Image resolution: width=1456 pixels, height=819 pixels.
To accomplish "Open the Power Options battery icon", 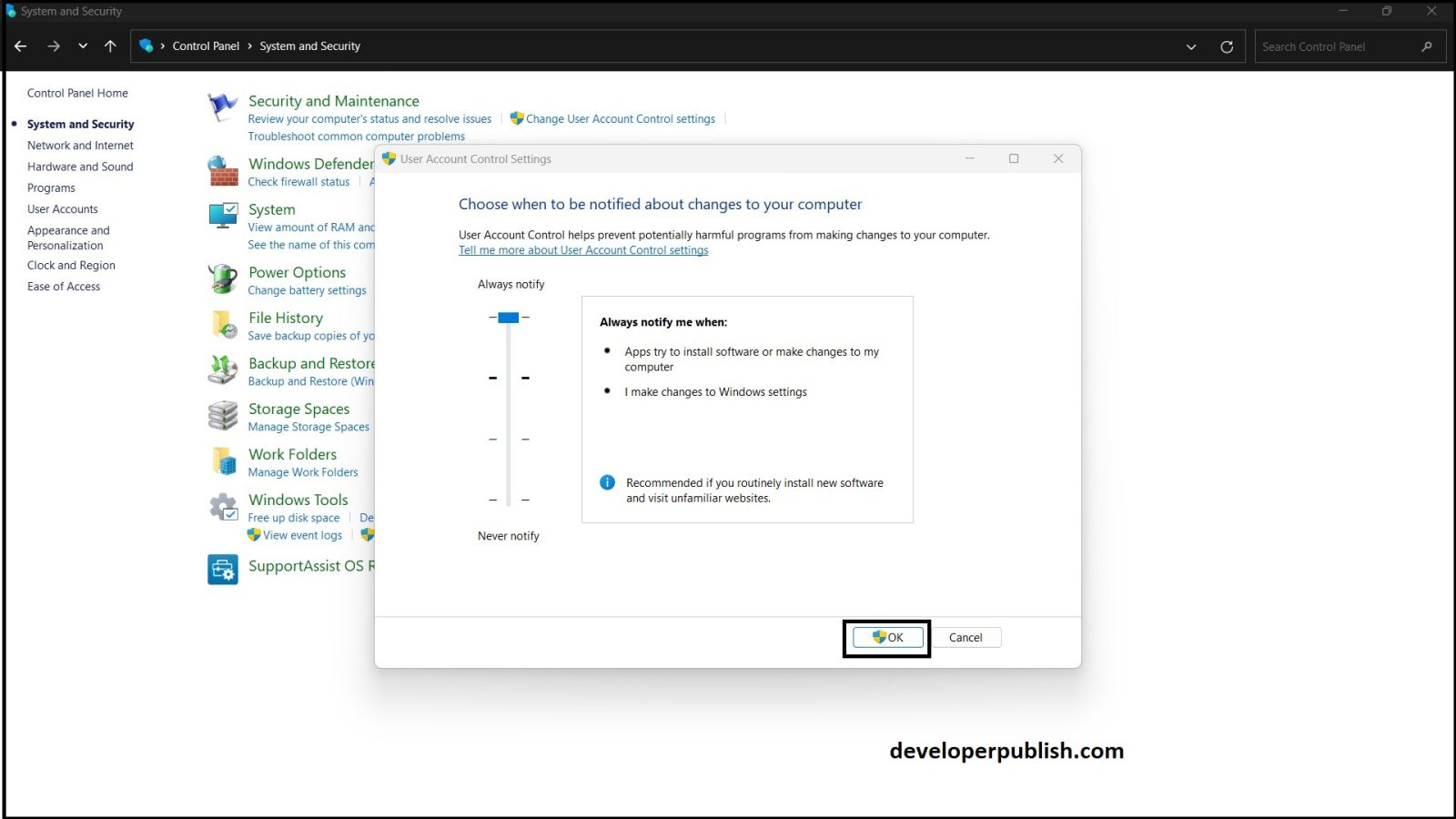I will pos(223,279).
